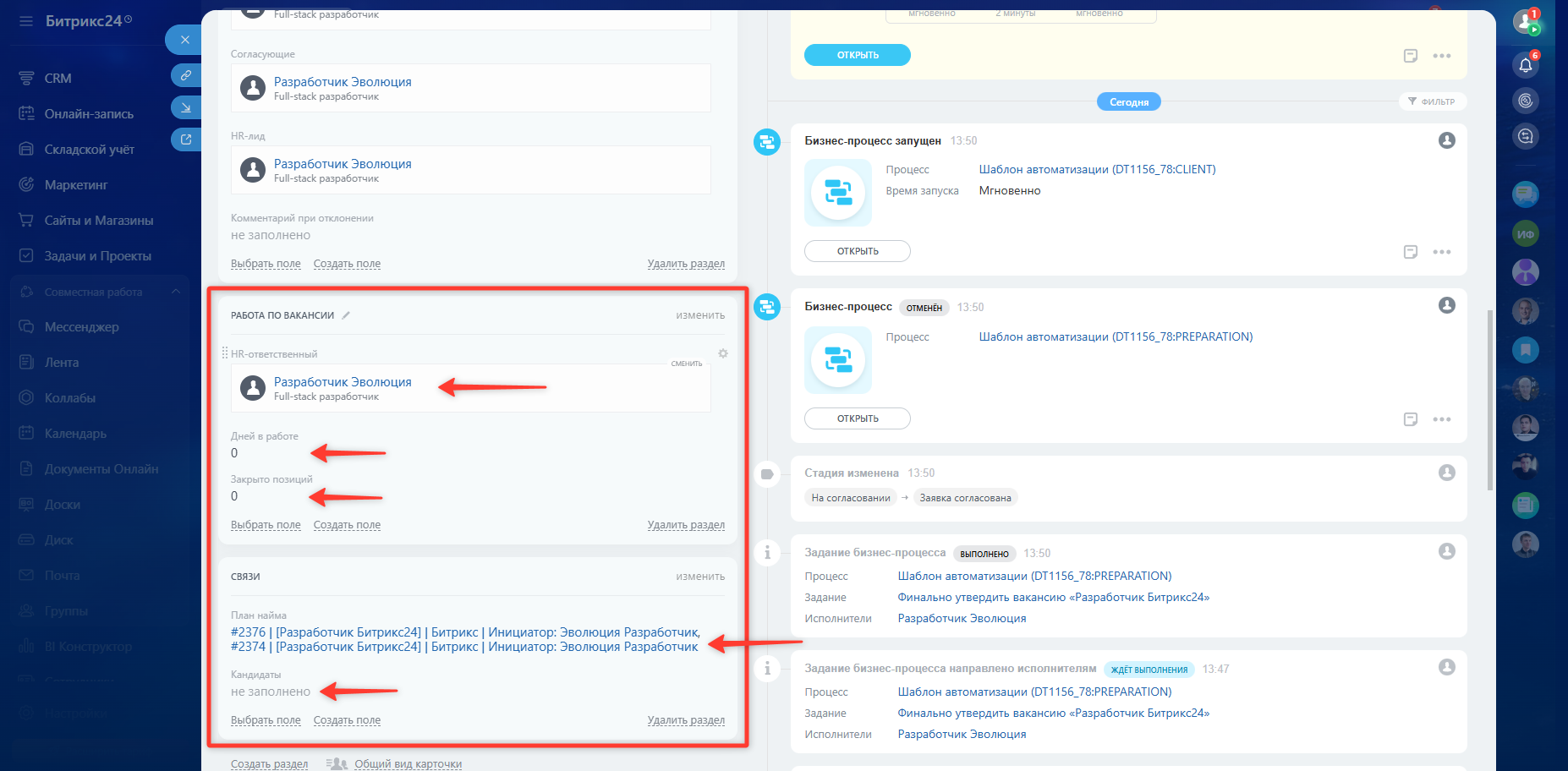
Task: Click the Диск sidebar icon
Action: tap(26, 539)
